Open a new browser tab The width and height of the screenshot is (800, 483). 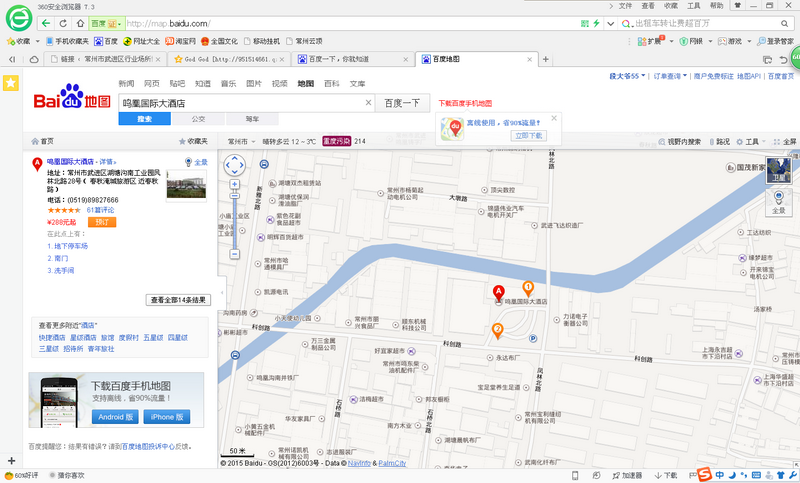[x=545, y=59]
